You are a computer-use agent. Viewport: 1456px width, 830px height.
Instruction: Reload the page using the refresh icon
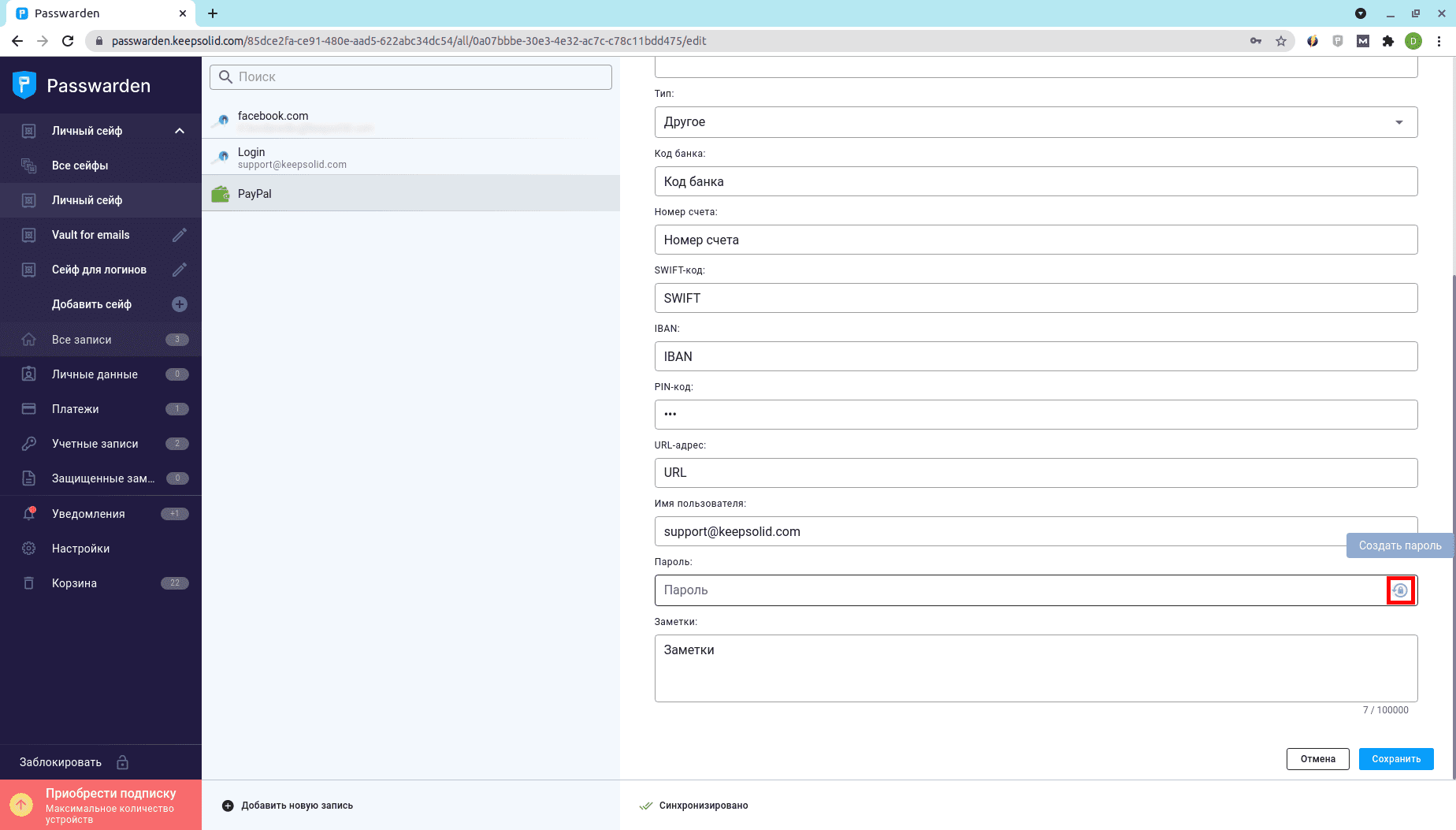point(68,41)
